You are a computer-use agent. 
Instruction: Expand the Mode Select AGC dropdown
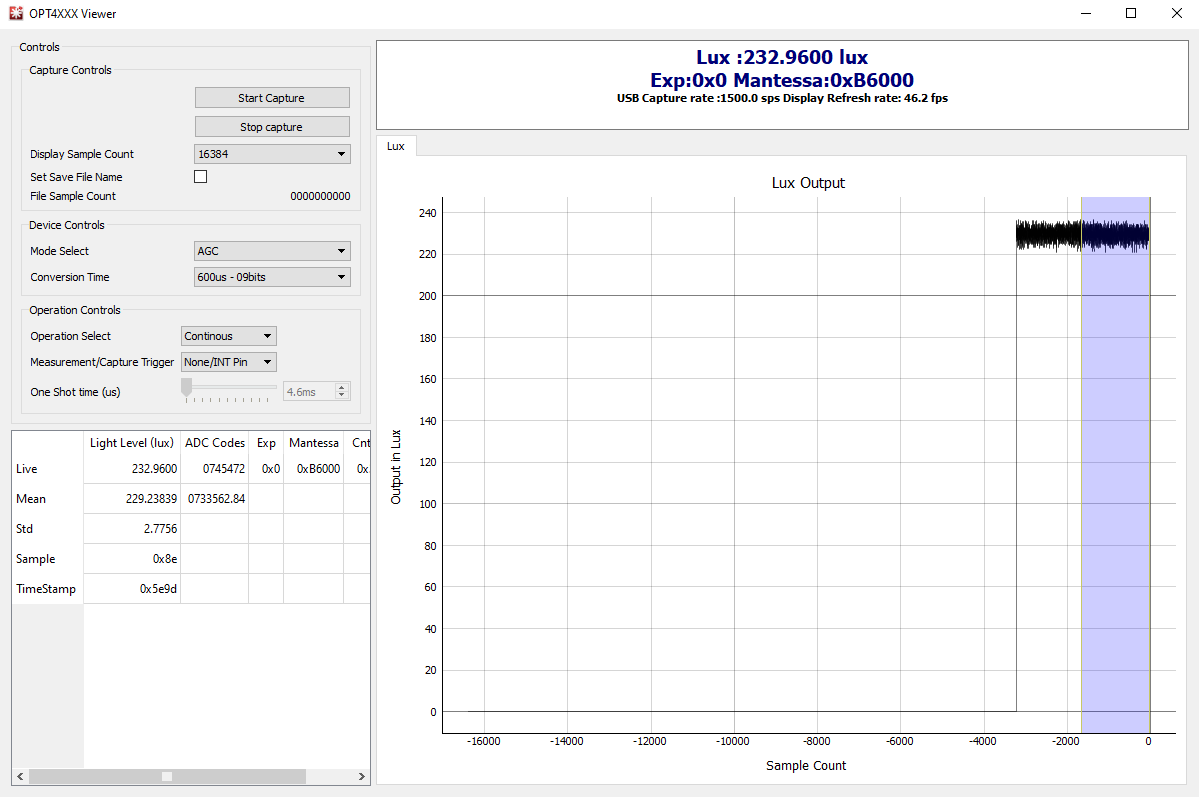click(x=272, y=251)
